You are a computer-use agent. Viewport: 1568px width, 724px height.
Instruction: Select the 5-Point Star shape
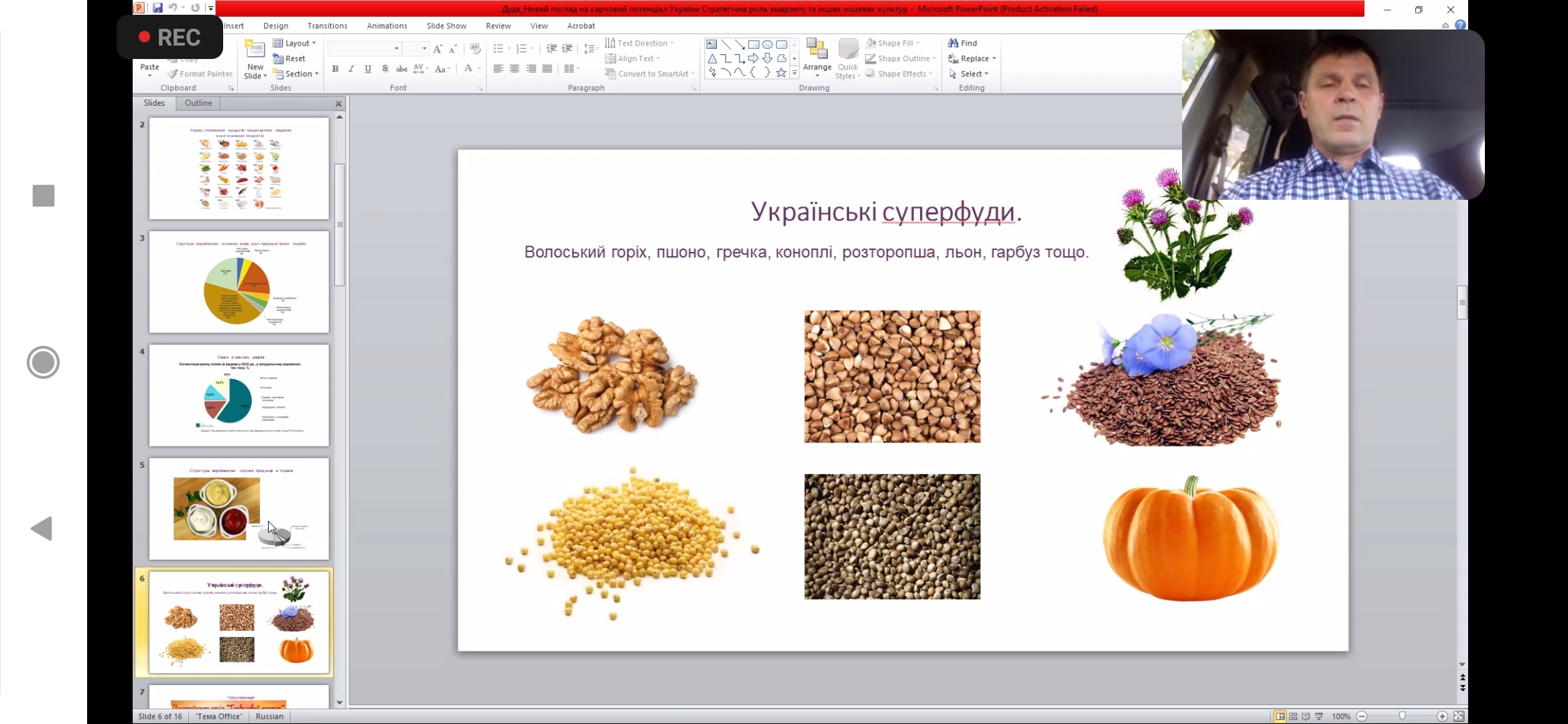(x=781, y=72)
